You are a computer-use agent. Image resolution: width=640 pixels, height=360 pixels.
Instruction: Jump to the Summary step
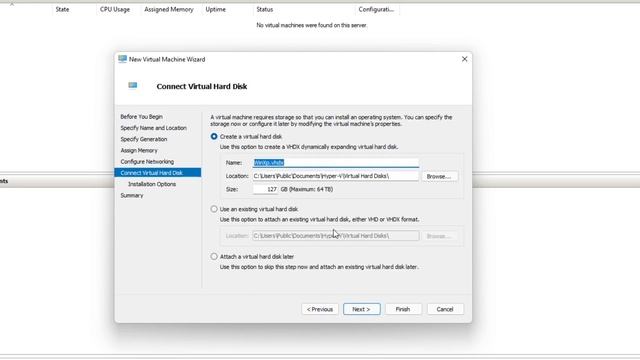click(132, 196)
